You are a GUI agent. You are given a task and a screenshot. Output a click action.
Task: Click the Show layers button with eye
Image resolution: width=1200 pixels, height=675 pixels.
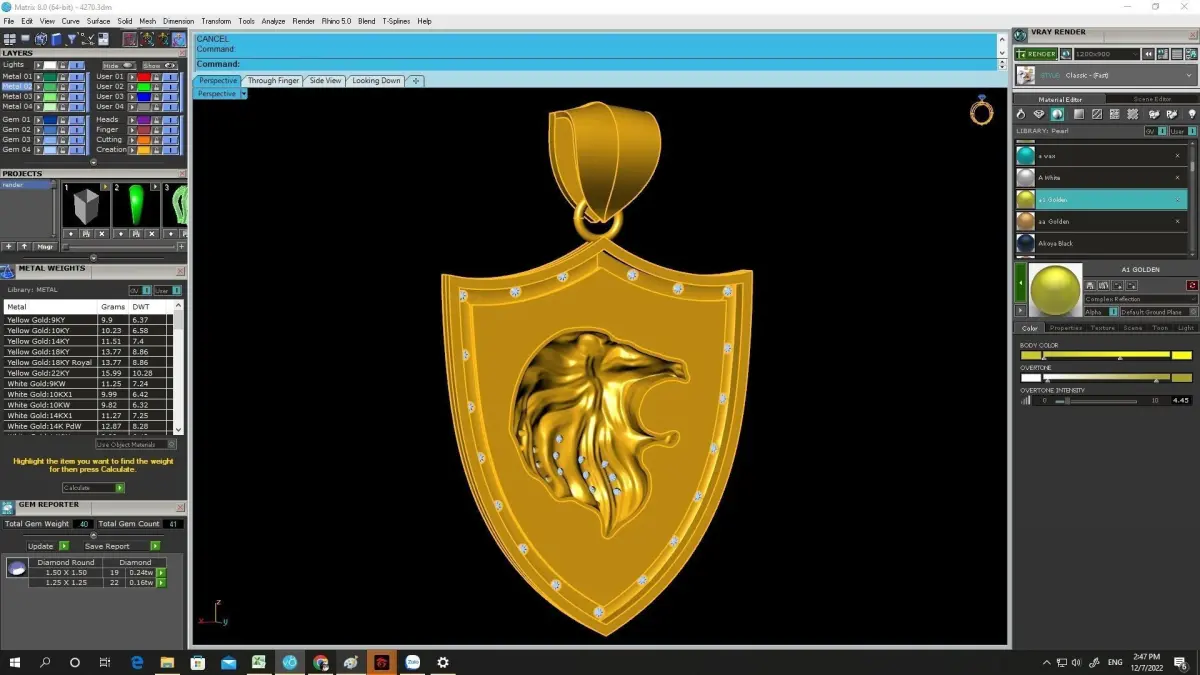click(x=160, y=66)
